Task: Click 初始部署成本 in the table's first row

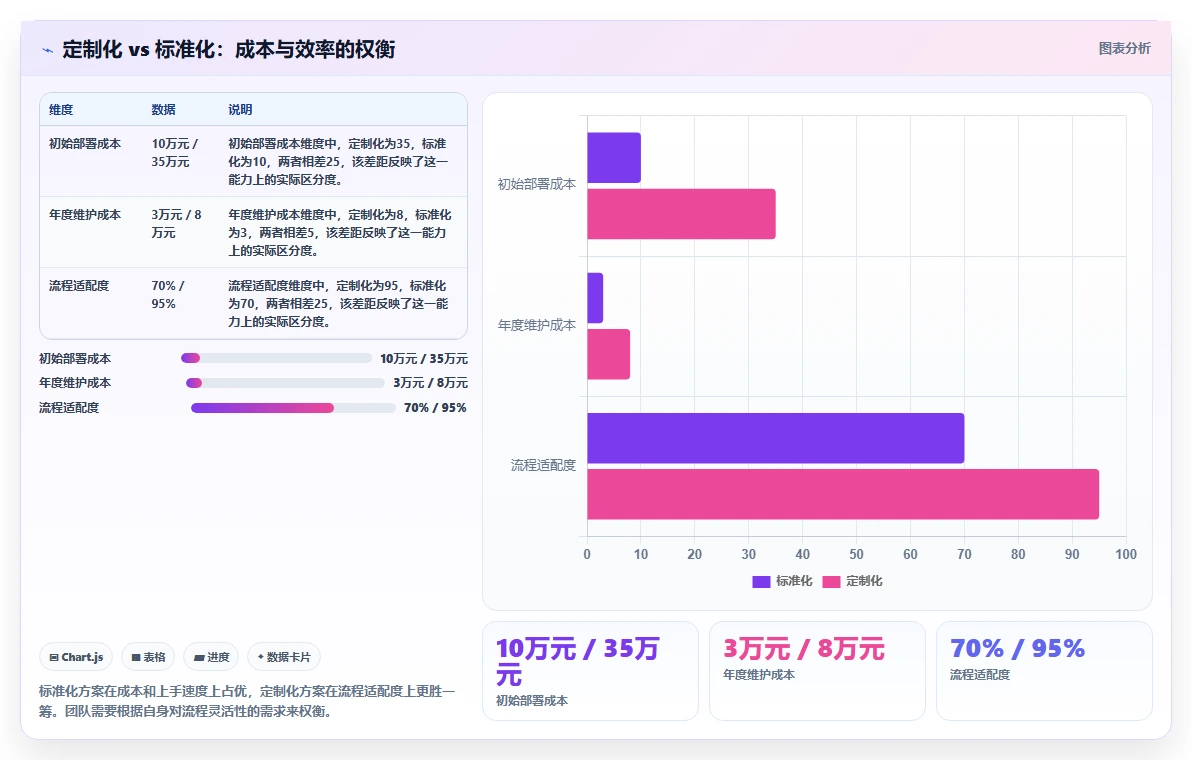Action: (x=85, y=144)
